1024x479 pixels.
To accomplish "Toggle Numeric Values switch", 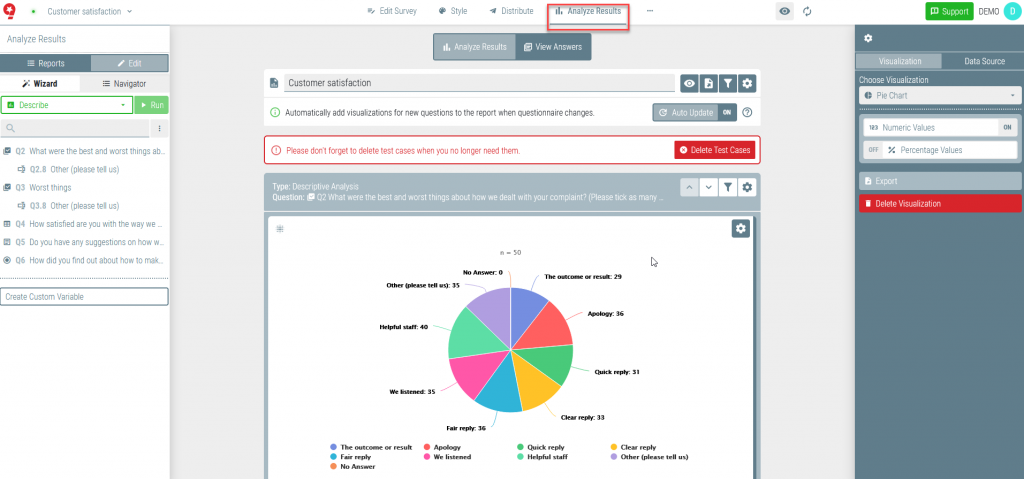I will (1007, 128).
